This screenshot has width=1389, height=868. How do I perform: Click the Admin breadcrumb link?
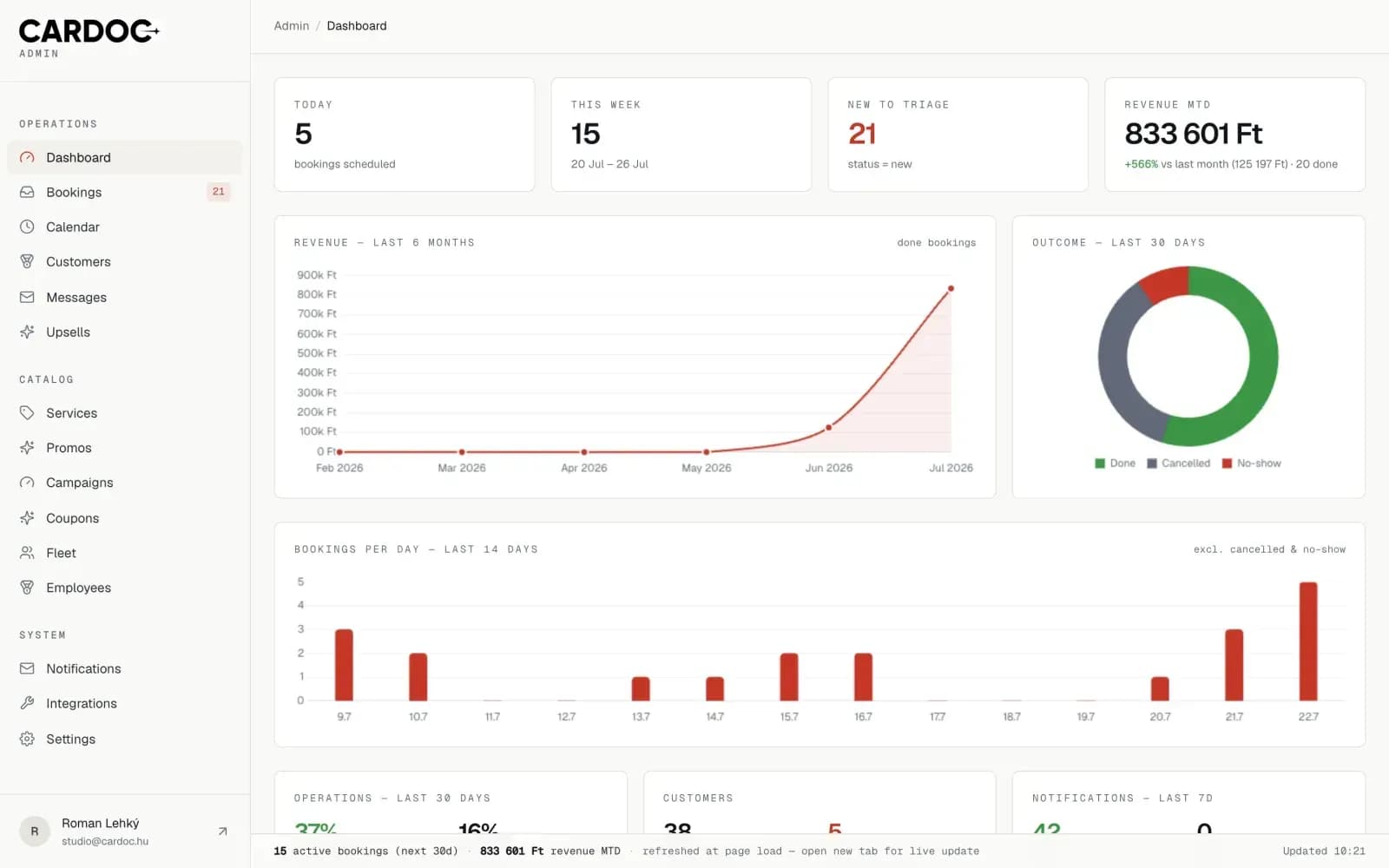tap(292, 26)
